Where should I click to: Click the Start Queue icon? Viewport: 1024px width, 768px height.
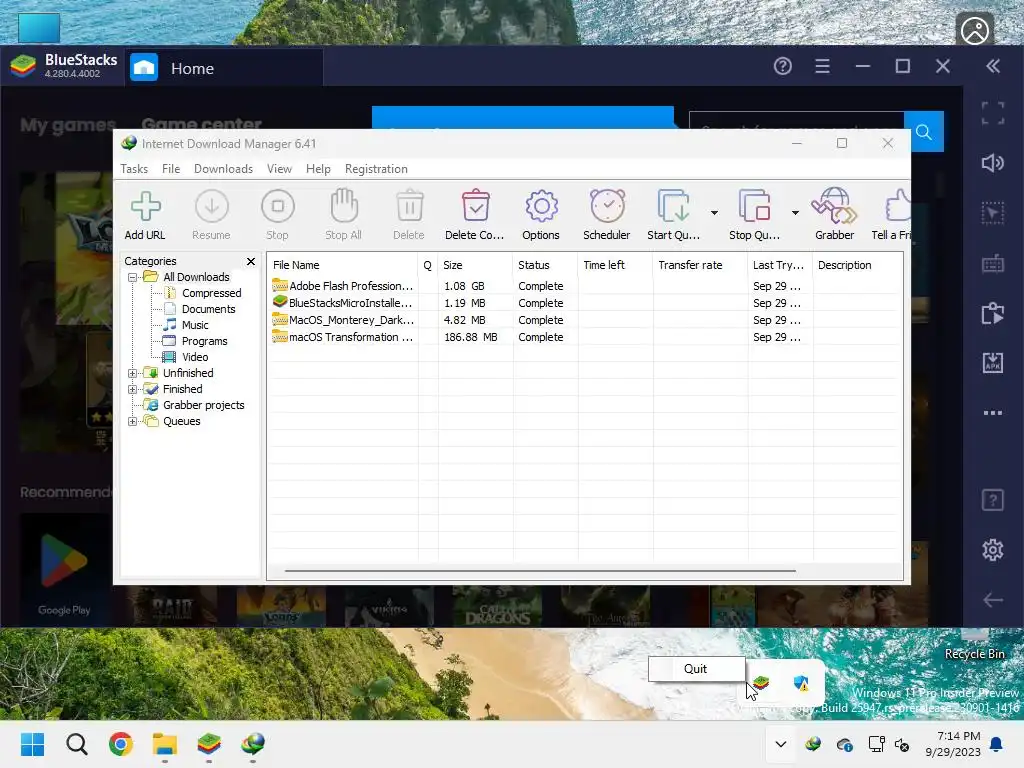(673, 206)
